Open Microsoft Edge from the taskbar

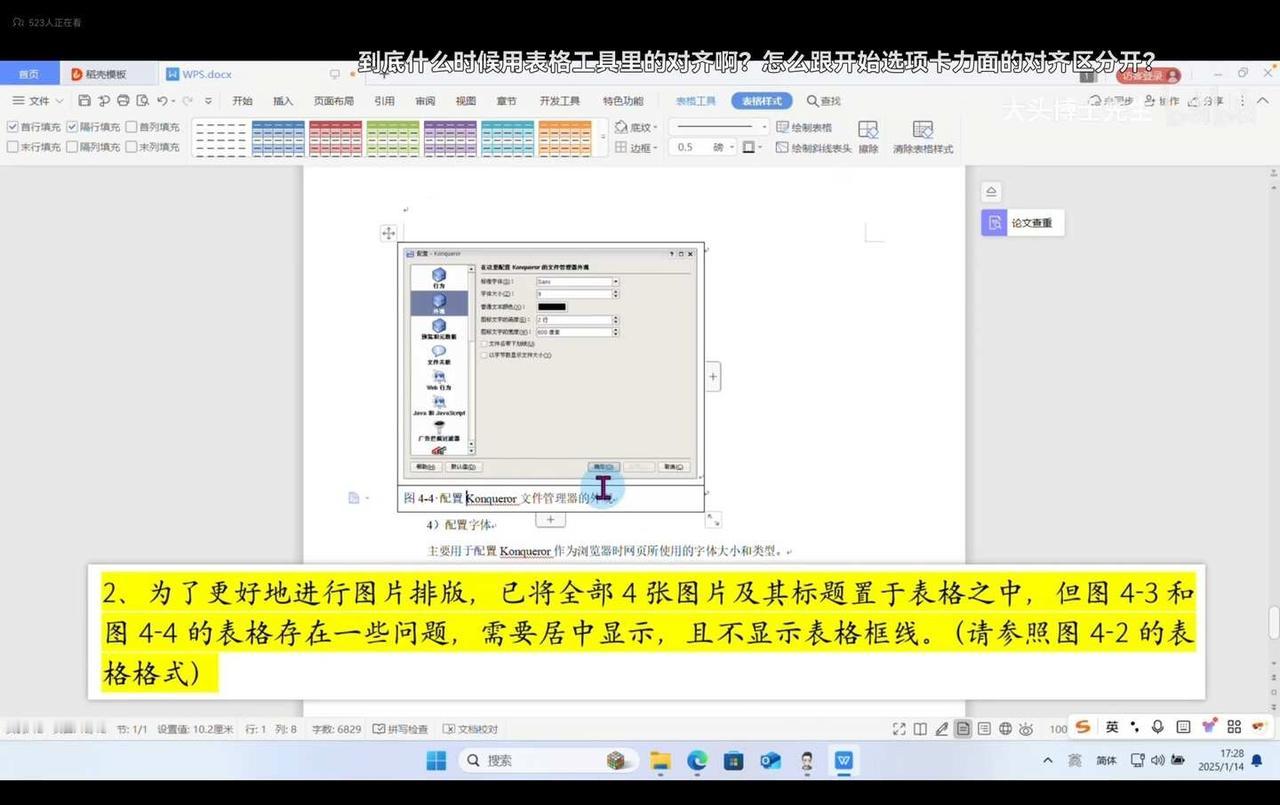pyautogui.click(x=697, y=761)
